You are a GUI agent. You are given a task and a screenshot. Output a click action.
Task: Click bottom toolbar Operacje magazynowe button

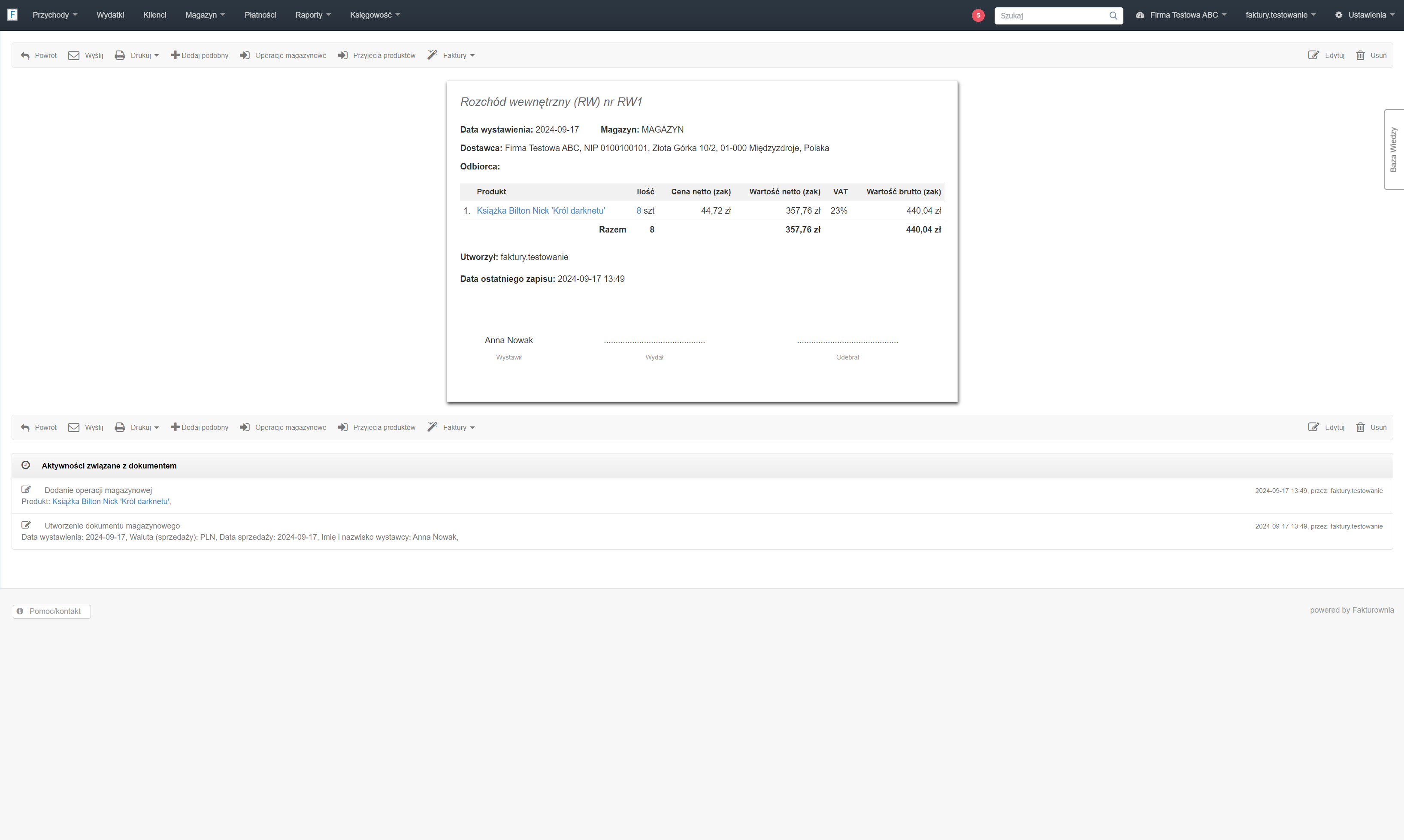(x=283, y=427)
